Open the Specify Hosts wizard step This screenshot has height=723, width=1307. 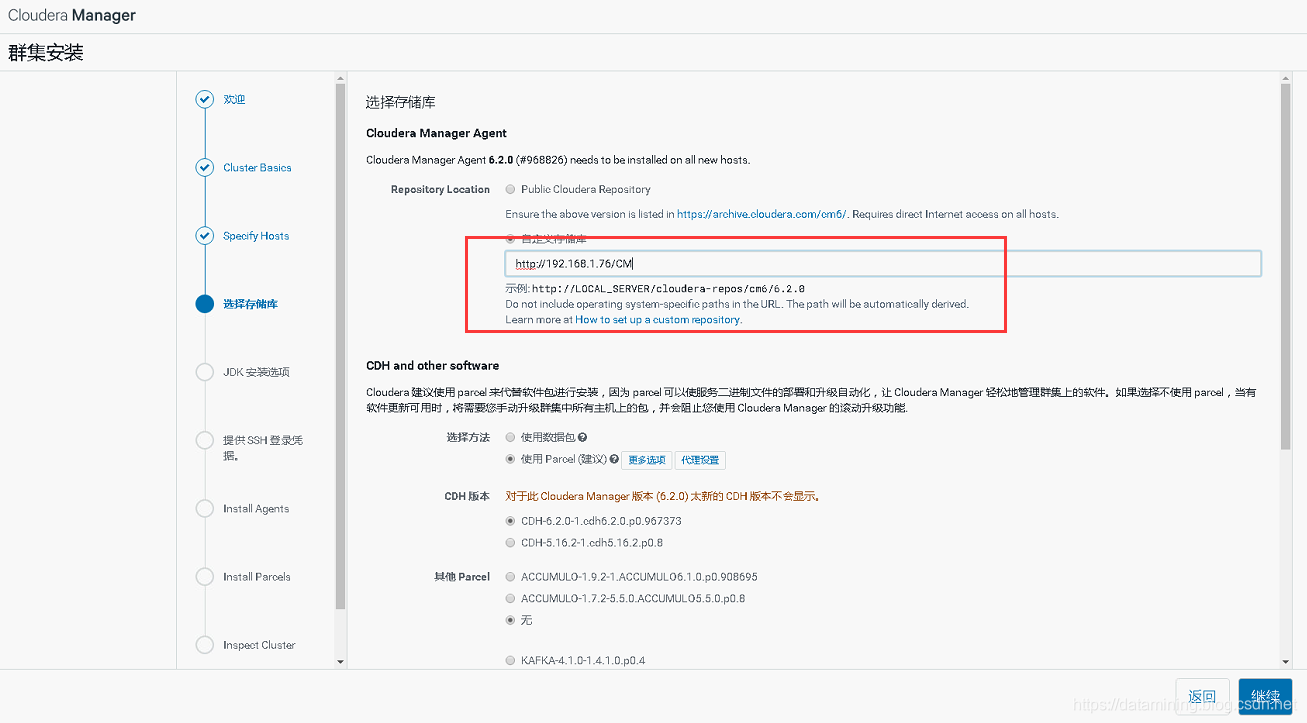pos(256,236)
